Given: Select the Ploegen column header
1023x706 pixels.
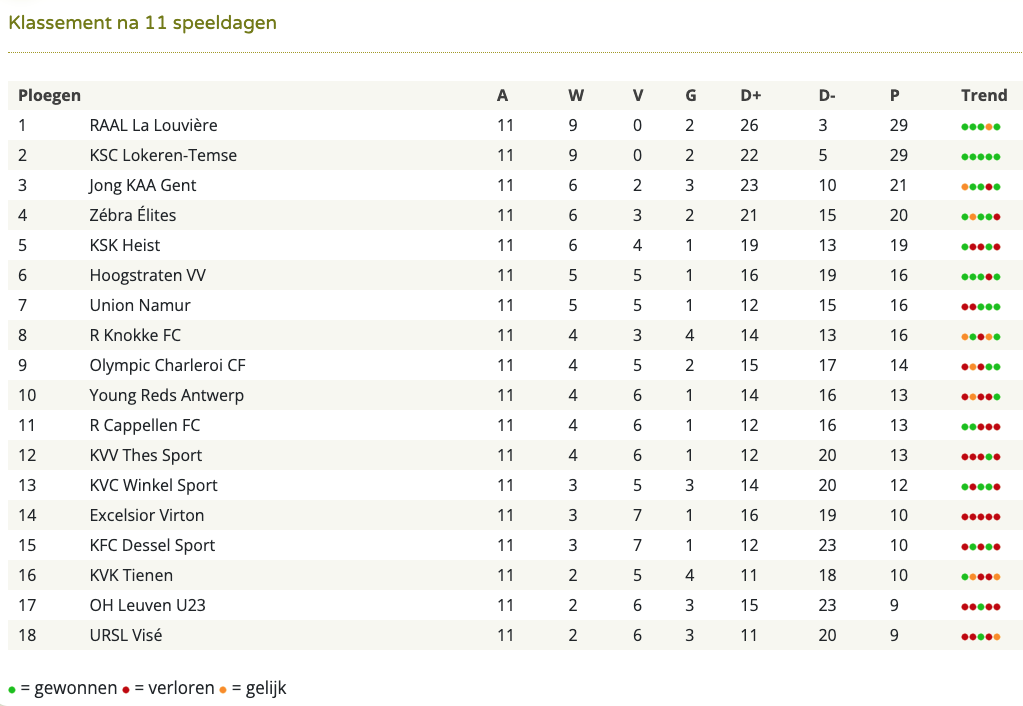Looking at the screenshot, I should coord(50,95).
